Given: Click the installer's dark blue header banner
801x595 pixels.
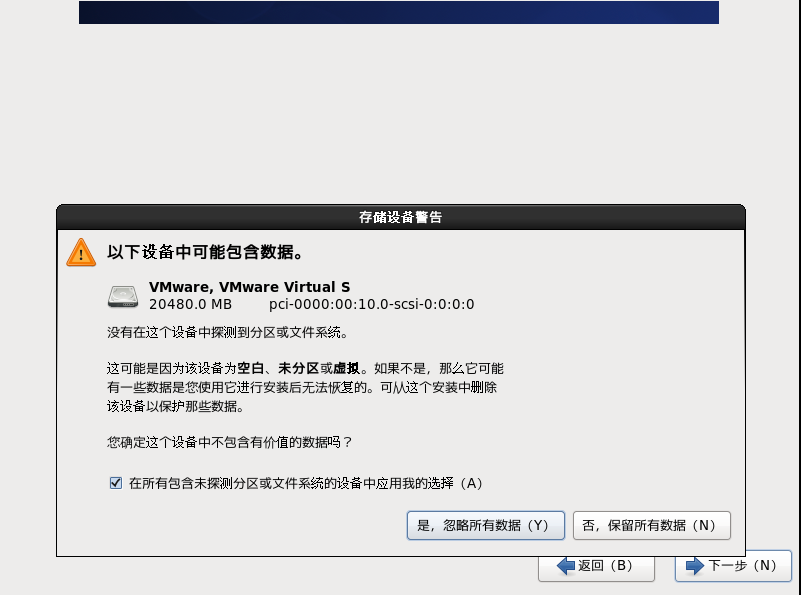Looking at the screenshot, I should (x=398, y=12).
